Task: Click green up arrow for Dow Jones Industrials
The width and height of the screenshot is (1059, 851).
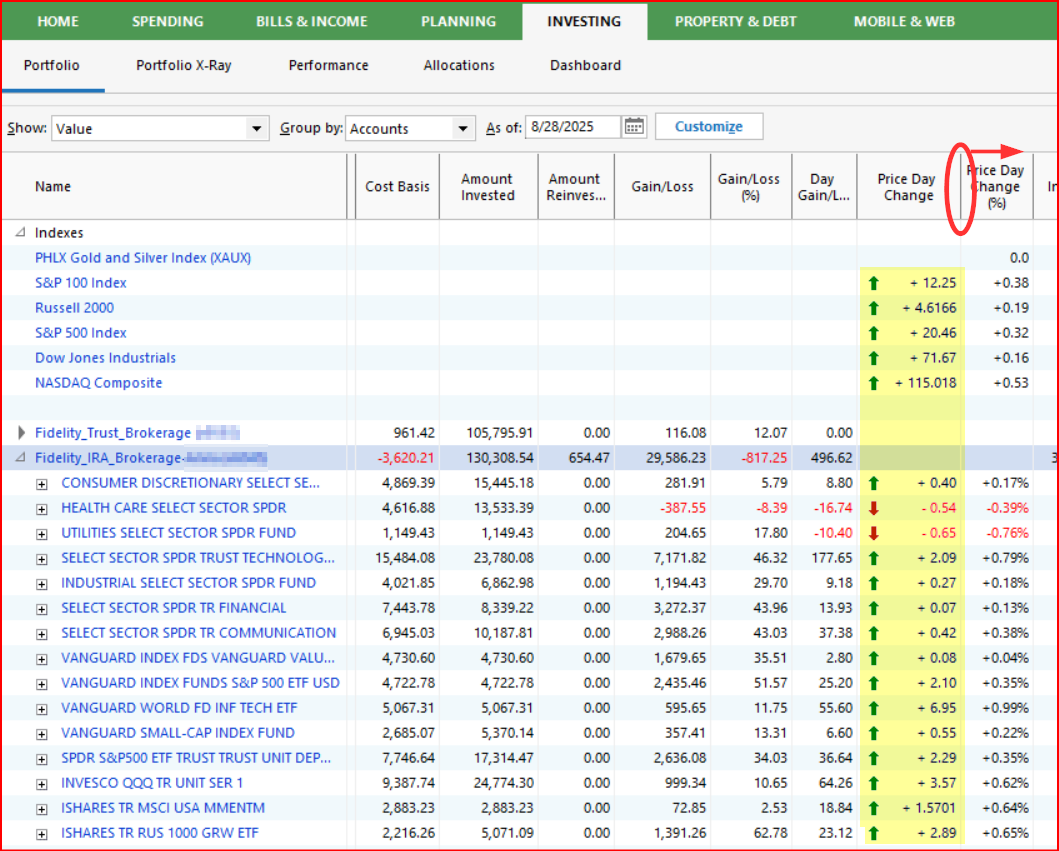Action: click(x=874, y=358)
